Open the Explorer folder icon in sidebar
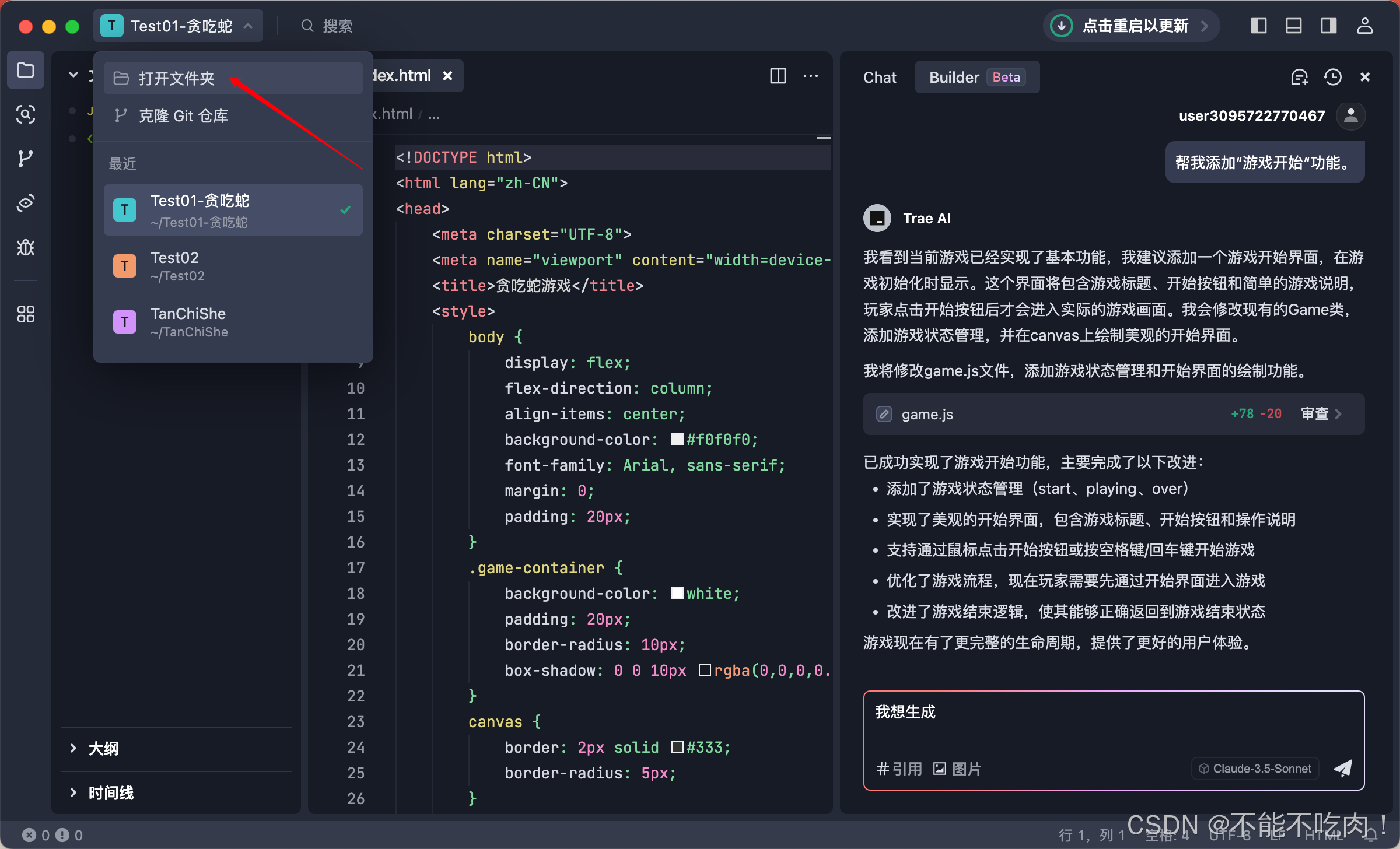Viewport: 1400px width, 849px height. tap(26, 71)
